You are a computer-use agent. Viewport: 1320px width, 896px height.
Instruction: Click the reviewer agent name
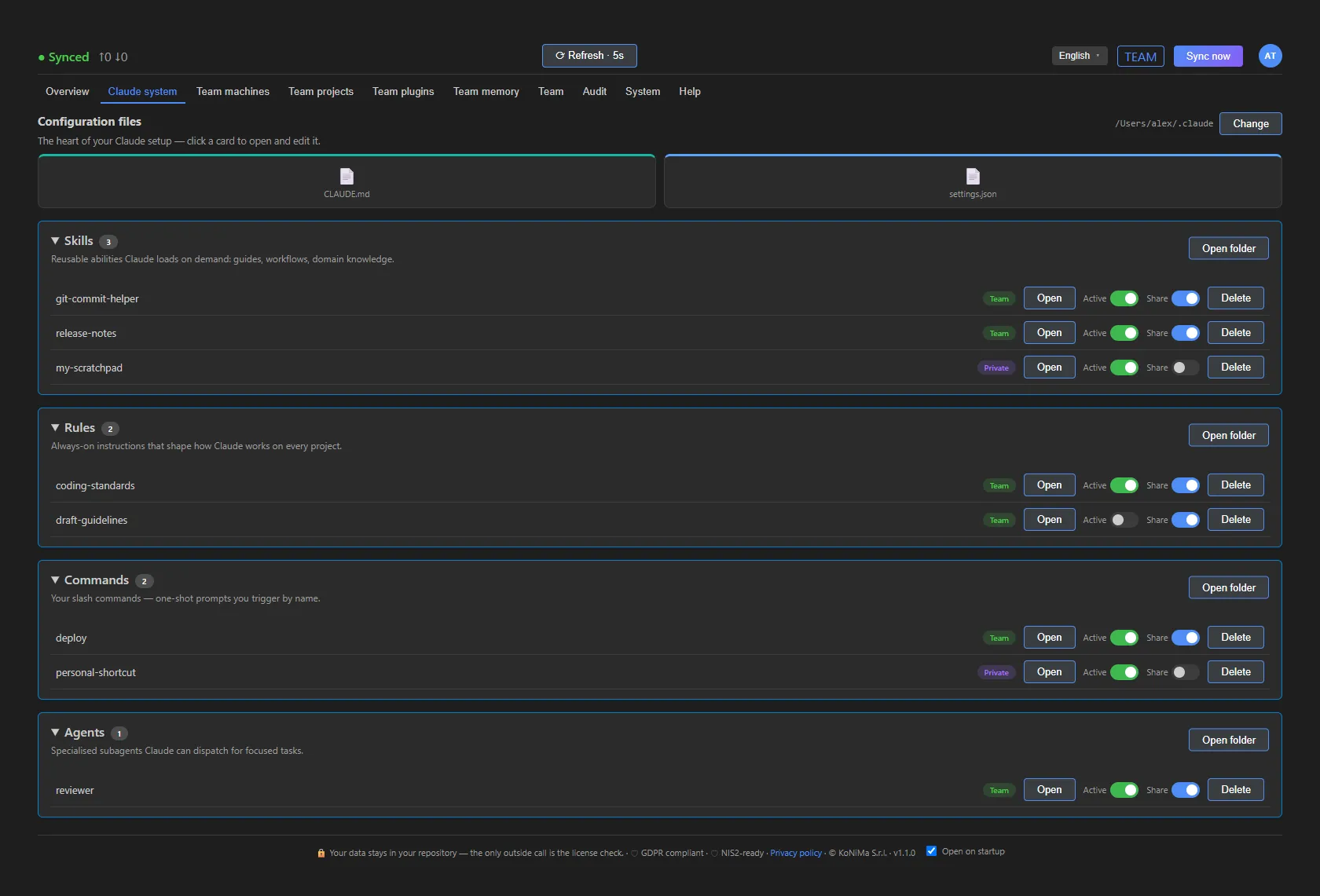point(75,791)
